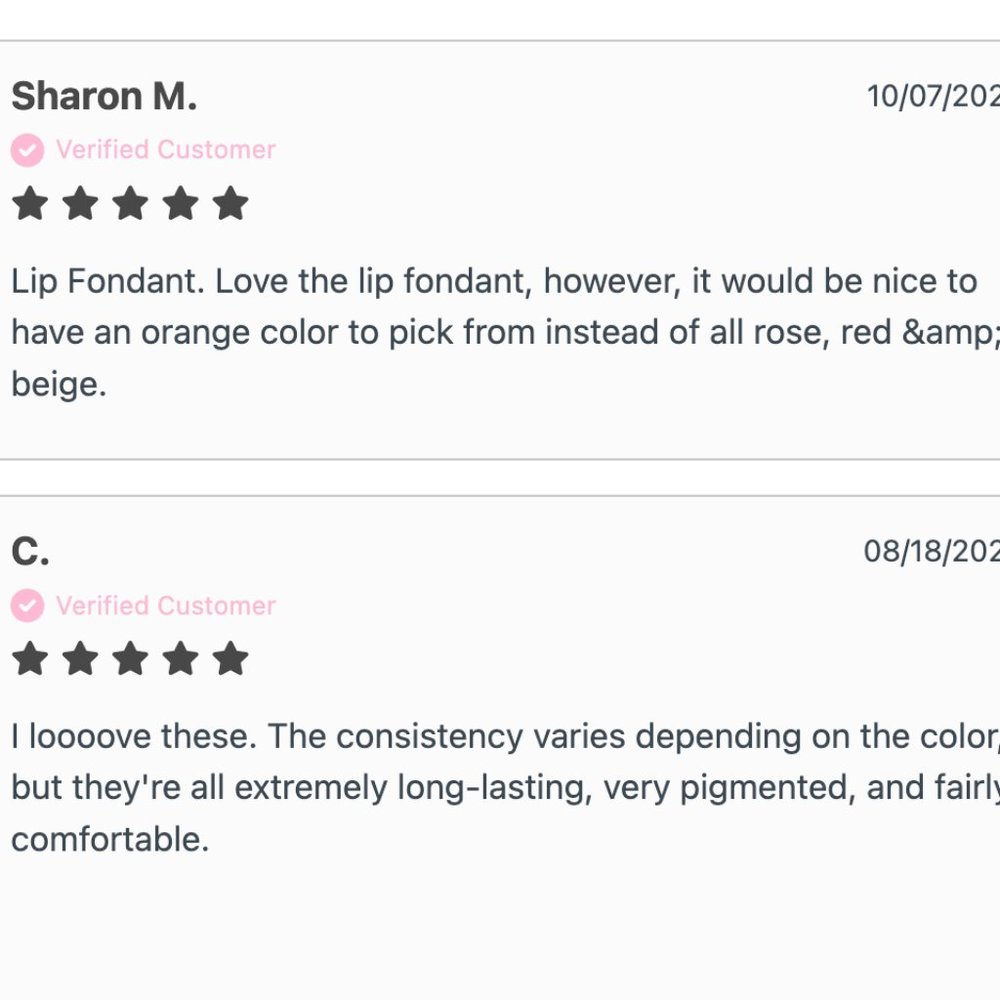This screenshot has width=1000, height=1000.
Task: Click the reviewer name Sharon M.
Action: click(104, 97)
